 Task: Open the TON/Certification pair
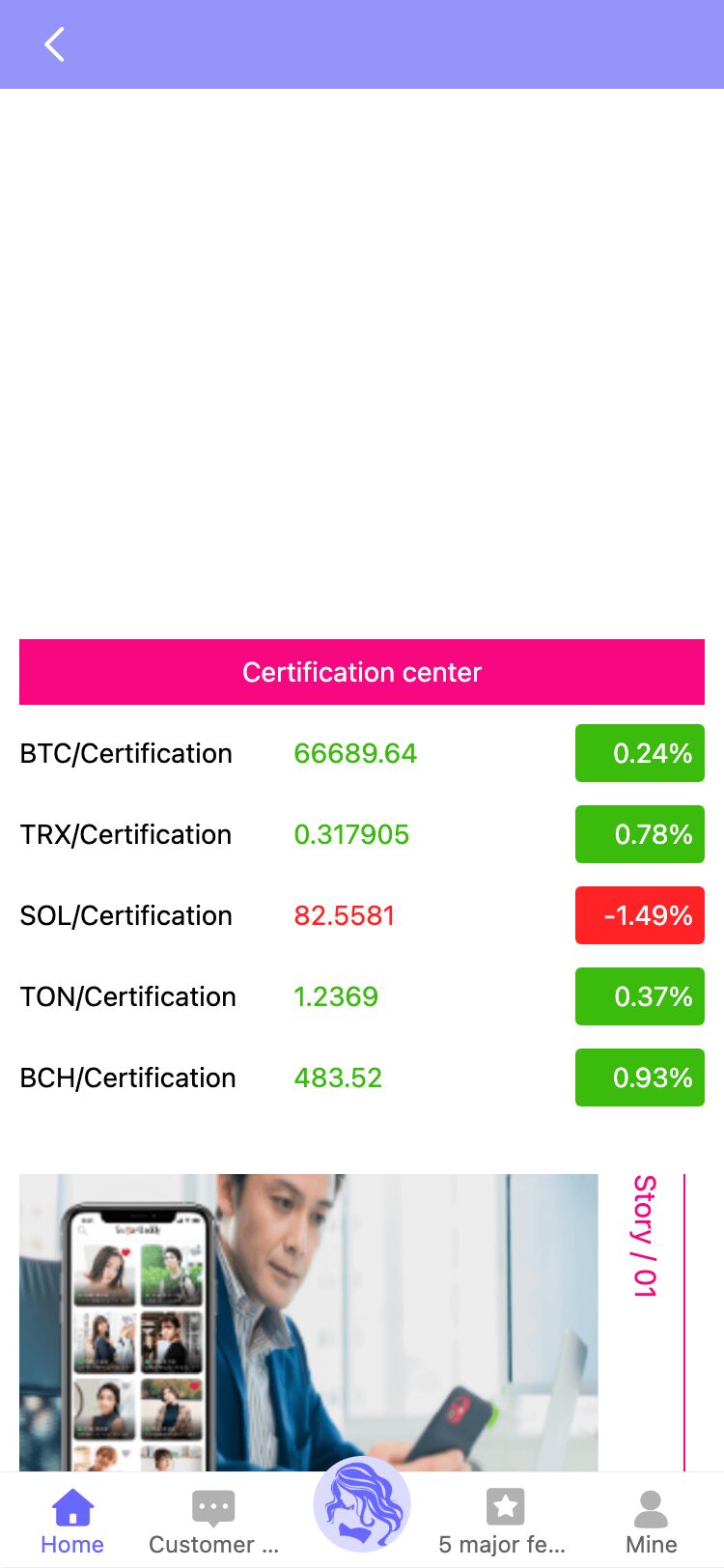pos(128,996)
